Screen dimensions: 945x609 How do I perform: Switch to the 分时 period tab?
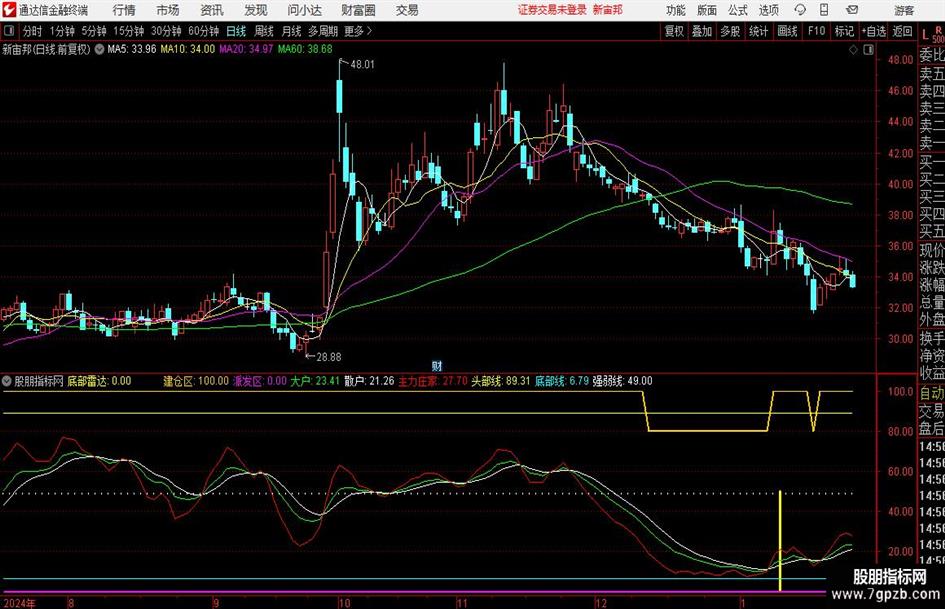tap(33, 31)
